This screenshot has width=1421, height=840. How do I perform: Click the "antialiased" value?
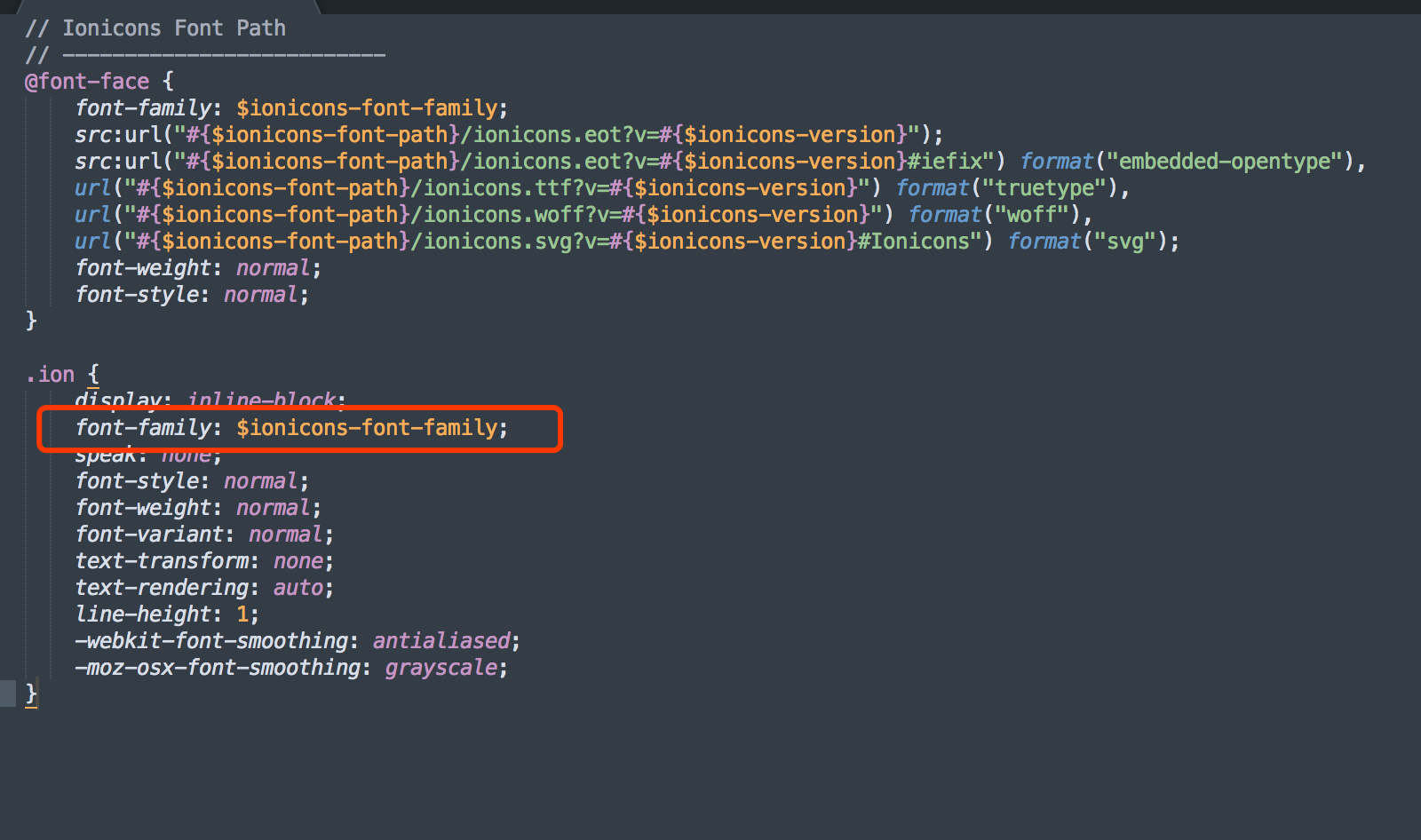tap(441, 641)
